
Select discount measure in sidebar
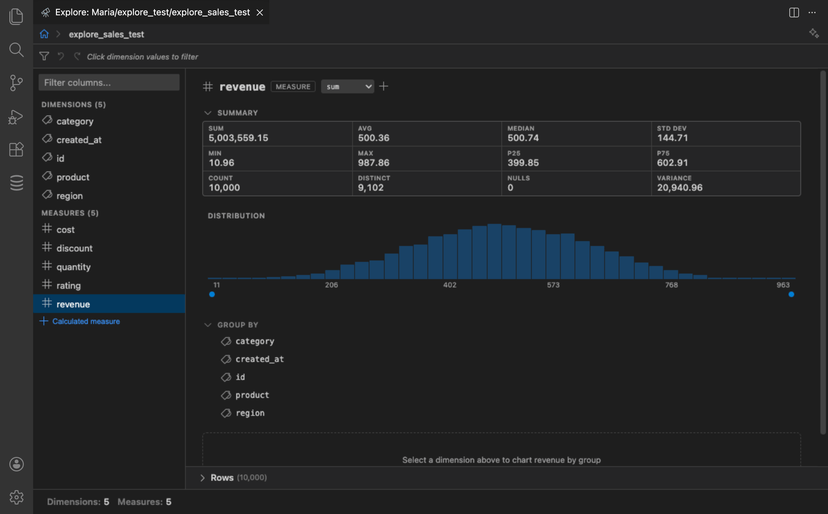coord(109,248)
